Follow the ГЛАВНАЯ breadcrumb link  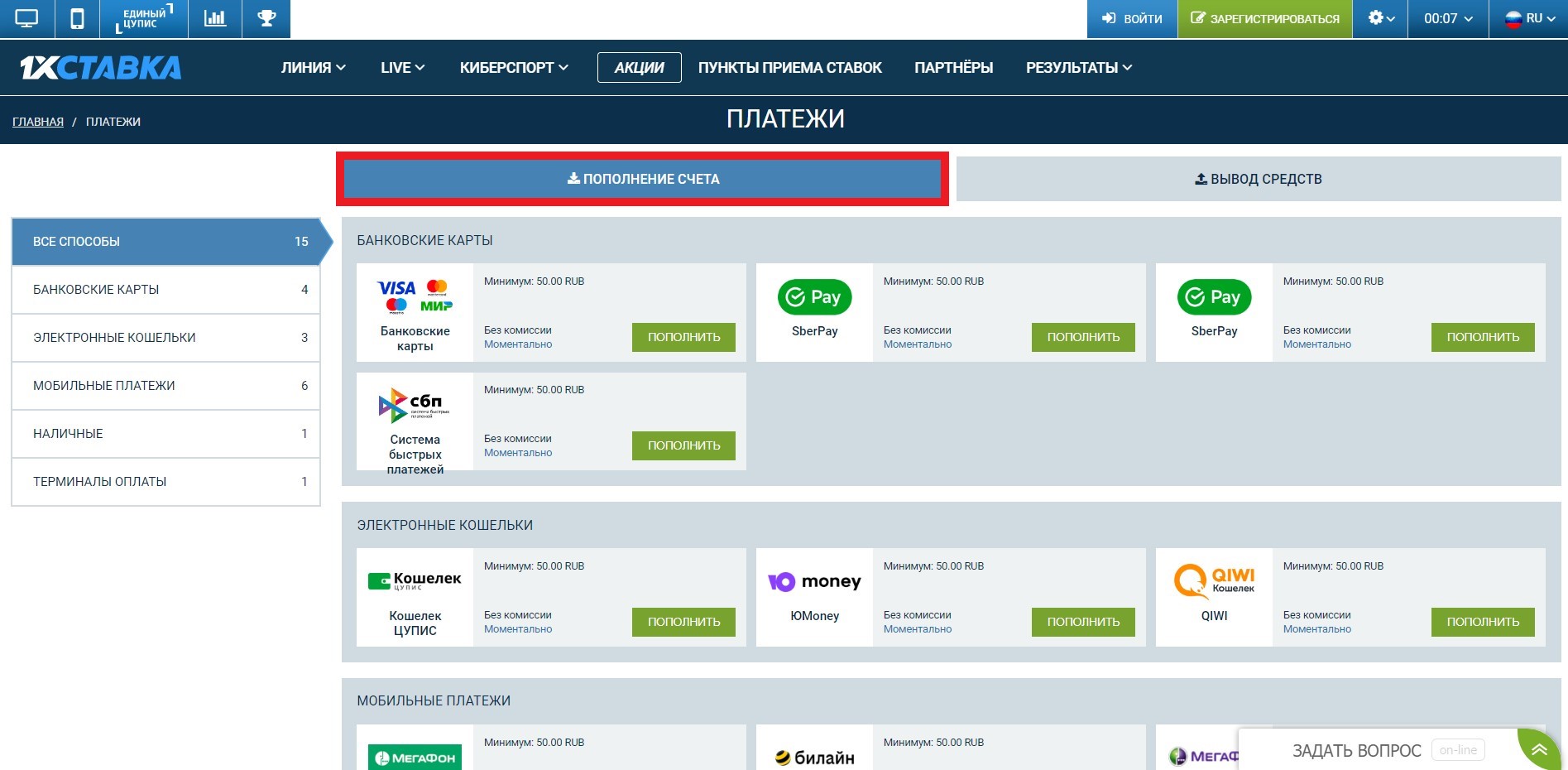tap(38, 122)
